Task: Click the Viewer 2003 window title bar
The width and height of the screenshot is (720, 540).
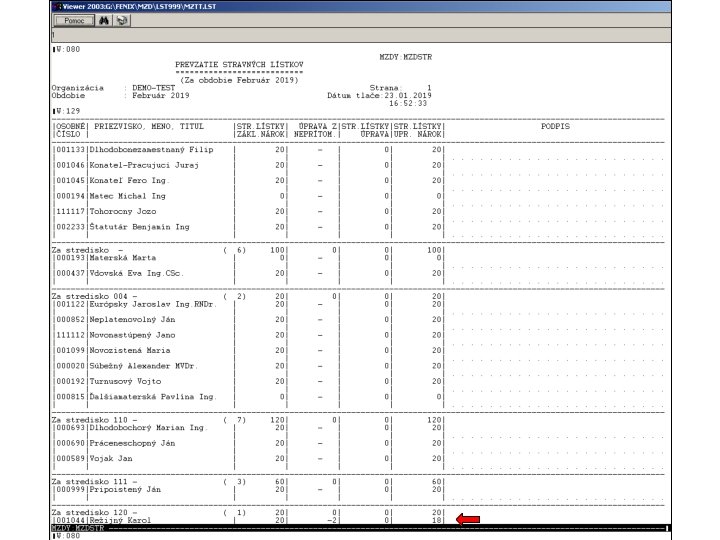Action: 360,6
